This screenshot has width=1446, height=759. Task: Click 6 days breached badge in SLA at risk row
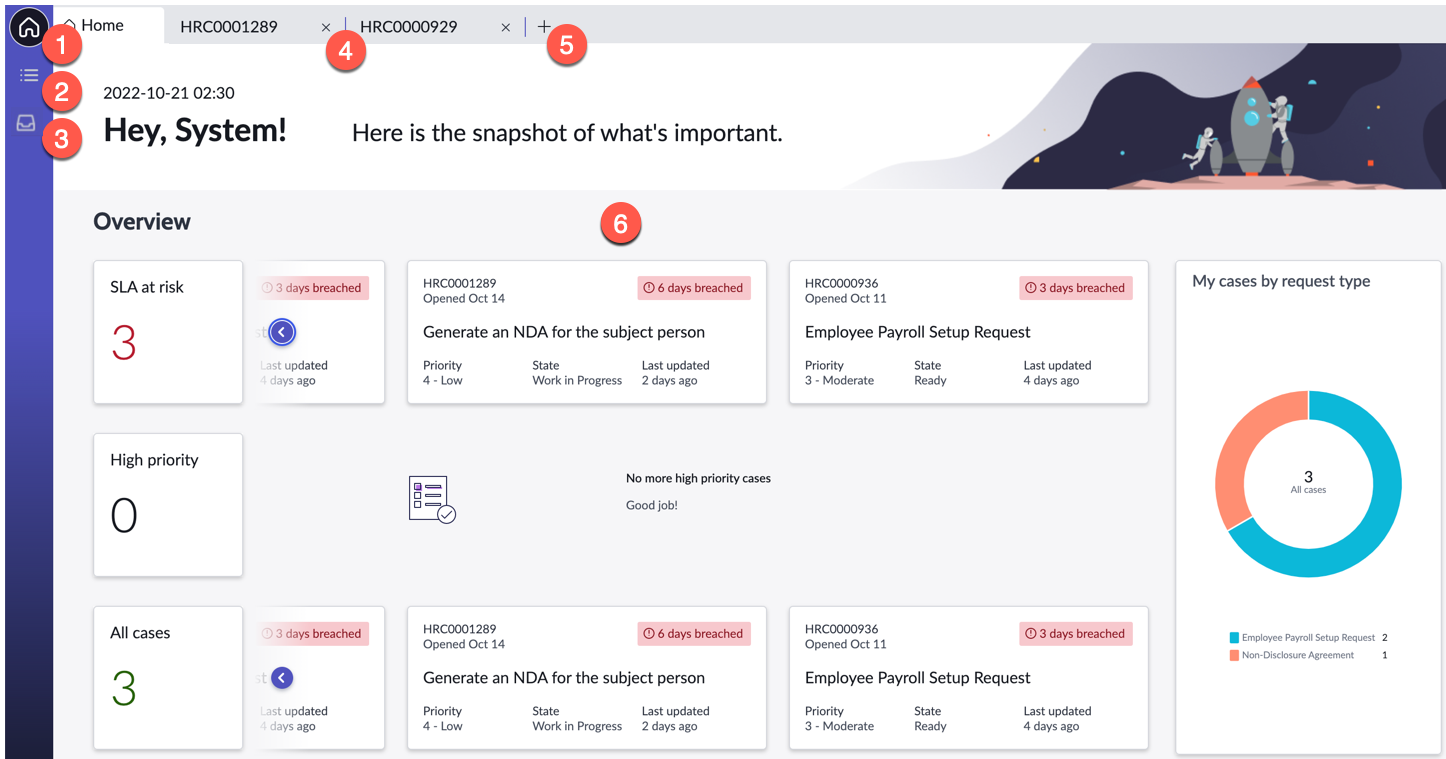694,288
